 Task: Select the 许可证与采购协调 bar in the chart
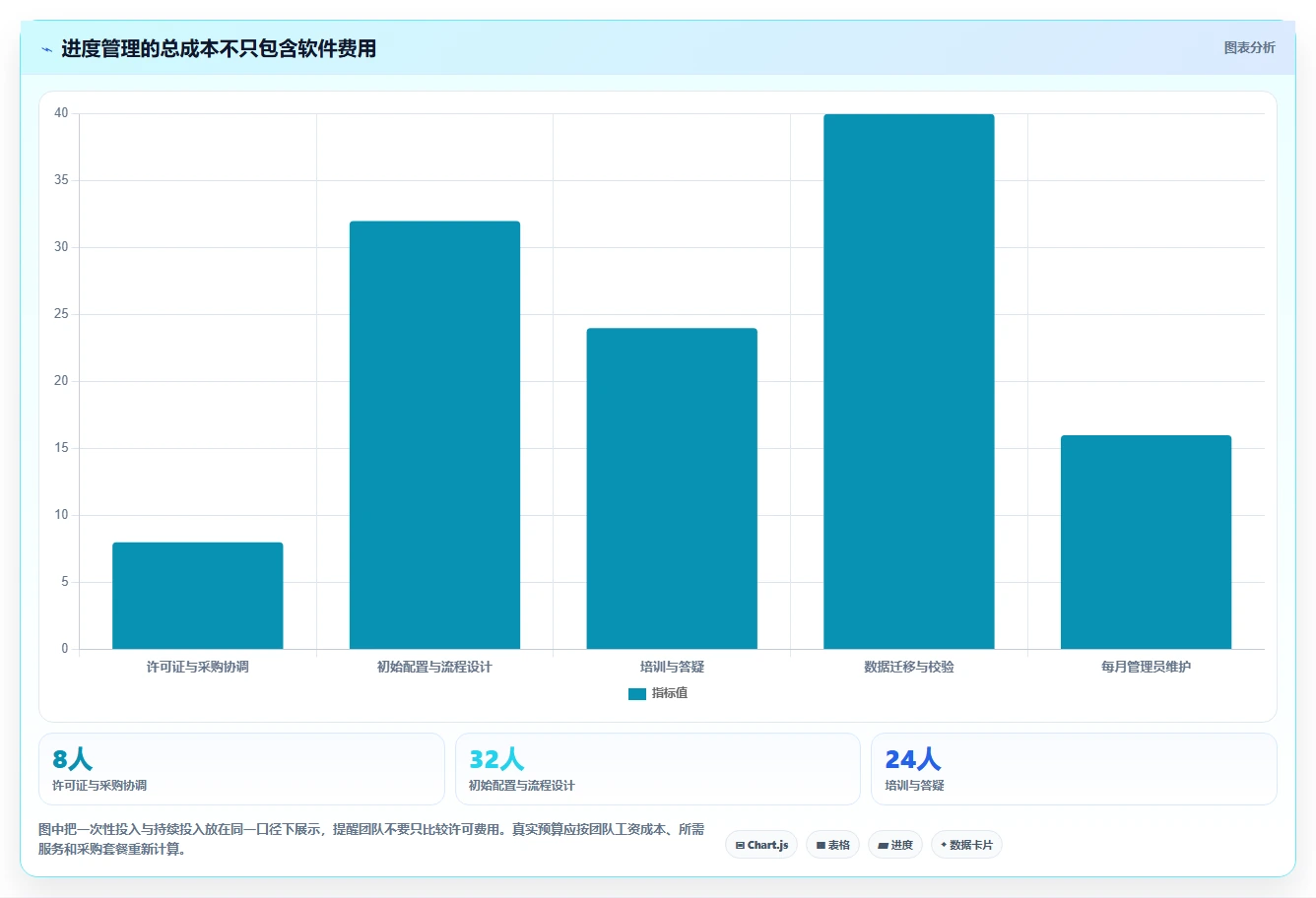coord(197,596)
